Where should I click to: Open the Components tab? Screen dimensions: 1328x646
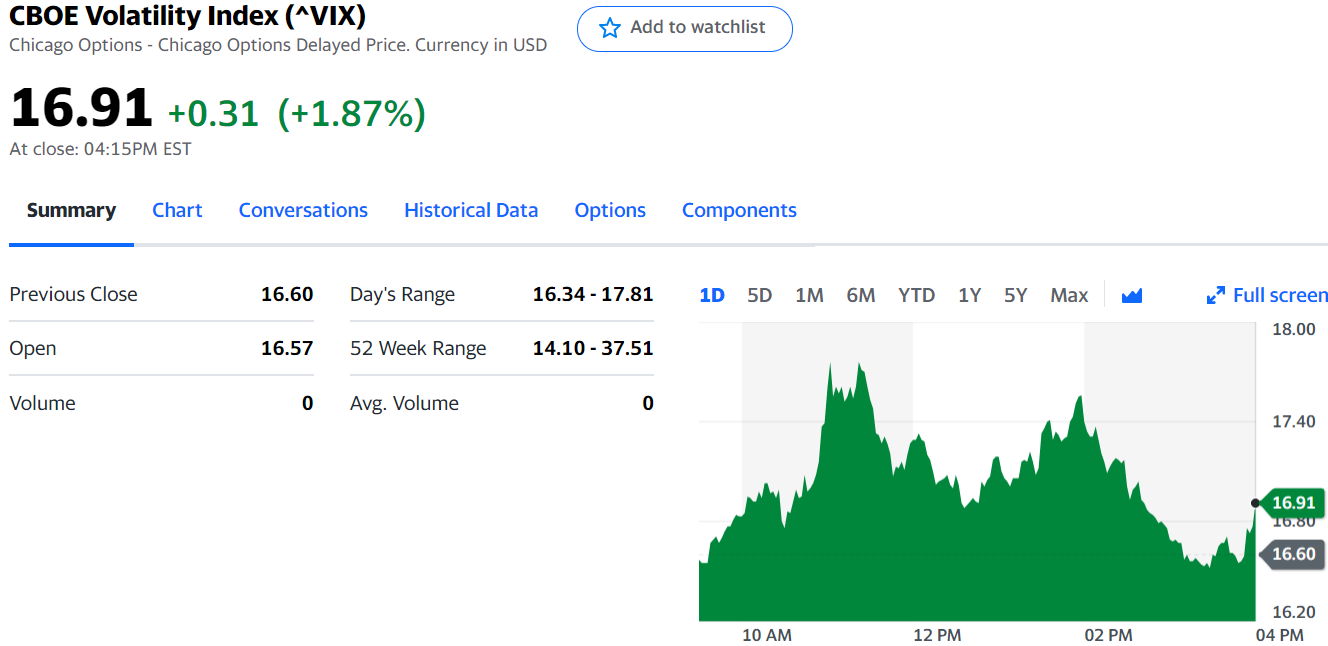pos(739,210)
